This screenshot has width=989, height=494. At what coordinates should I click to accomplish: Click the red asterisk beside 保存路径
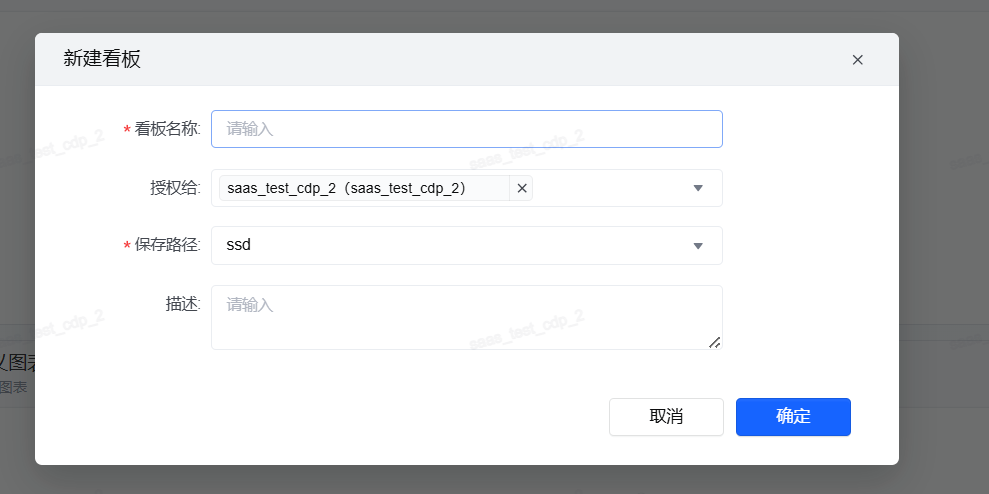pyautogui.click(x=127, y=247)
